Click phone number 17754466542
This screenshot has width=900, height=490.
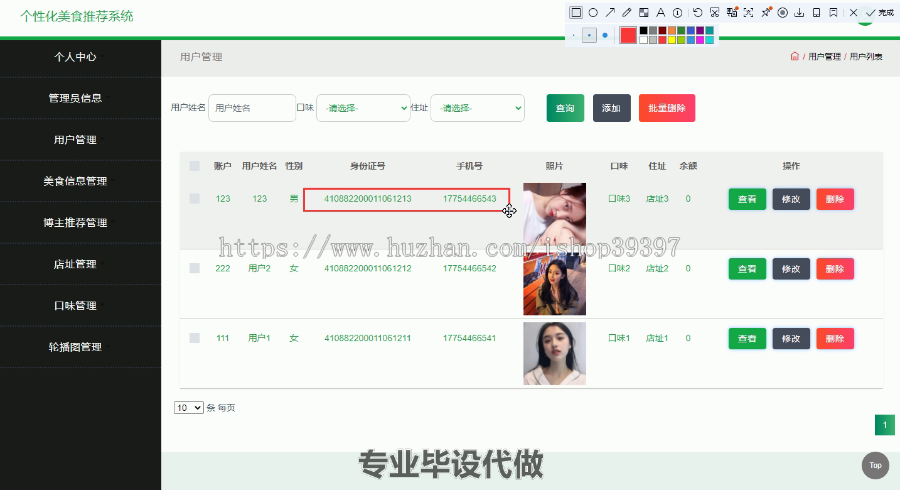(469, 268)
